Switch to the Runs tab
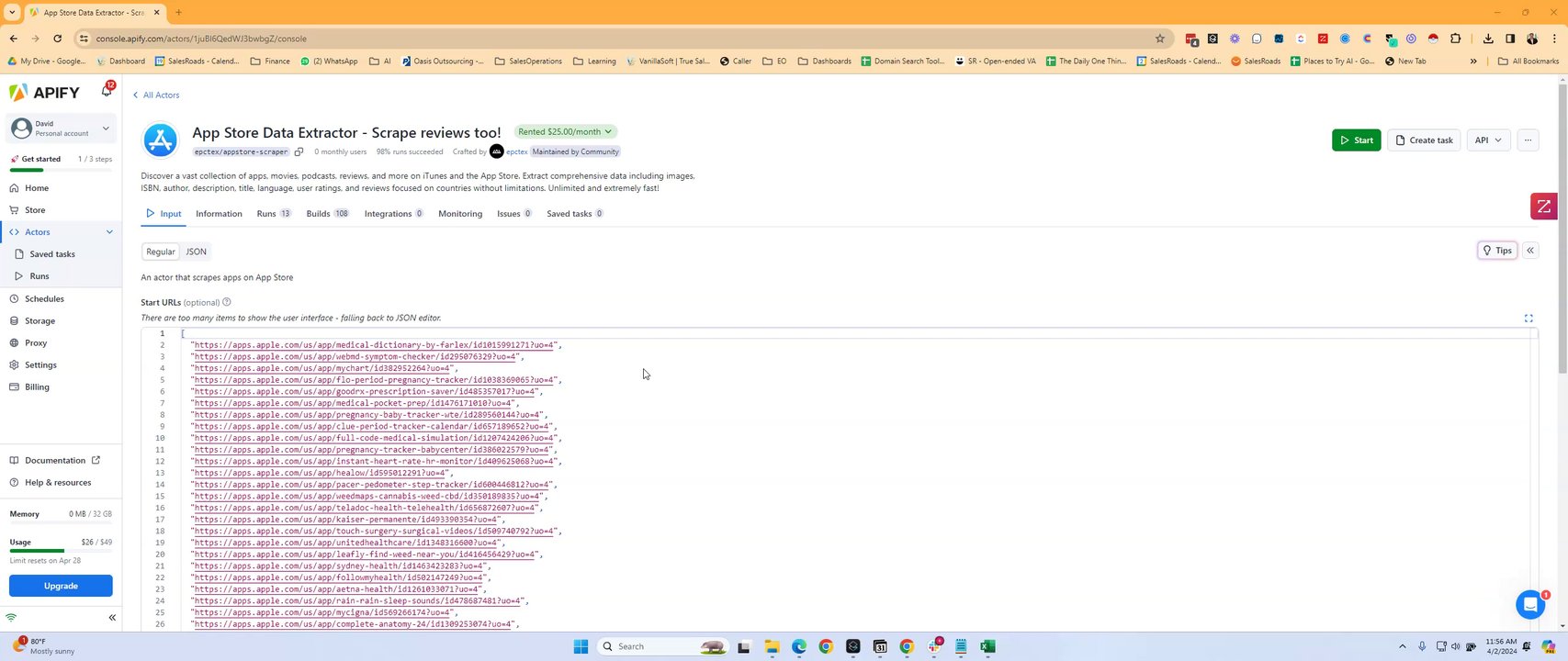Screen dimensions: 1568x661 pyautogui.click(x=274, y=214)
